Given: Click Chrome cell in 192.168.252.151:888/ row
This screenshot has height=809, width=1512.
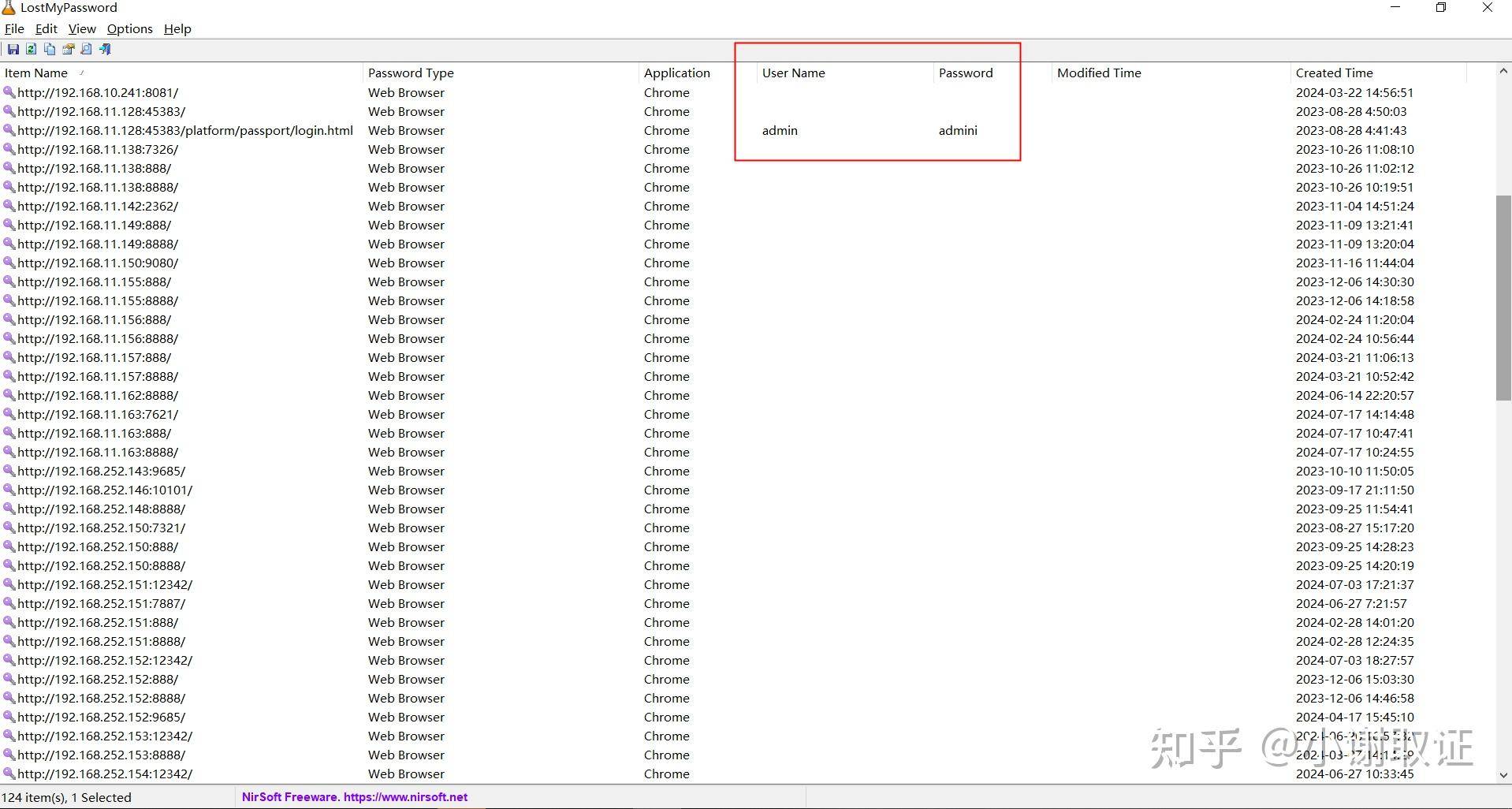Looking at the screenshot, I should 666,622.
